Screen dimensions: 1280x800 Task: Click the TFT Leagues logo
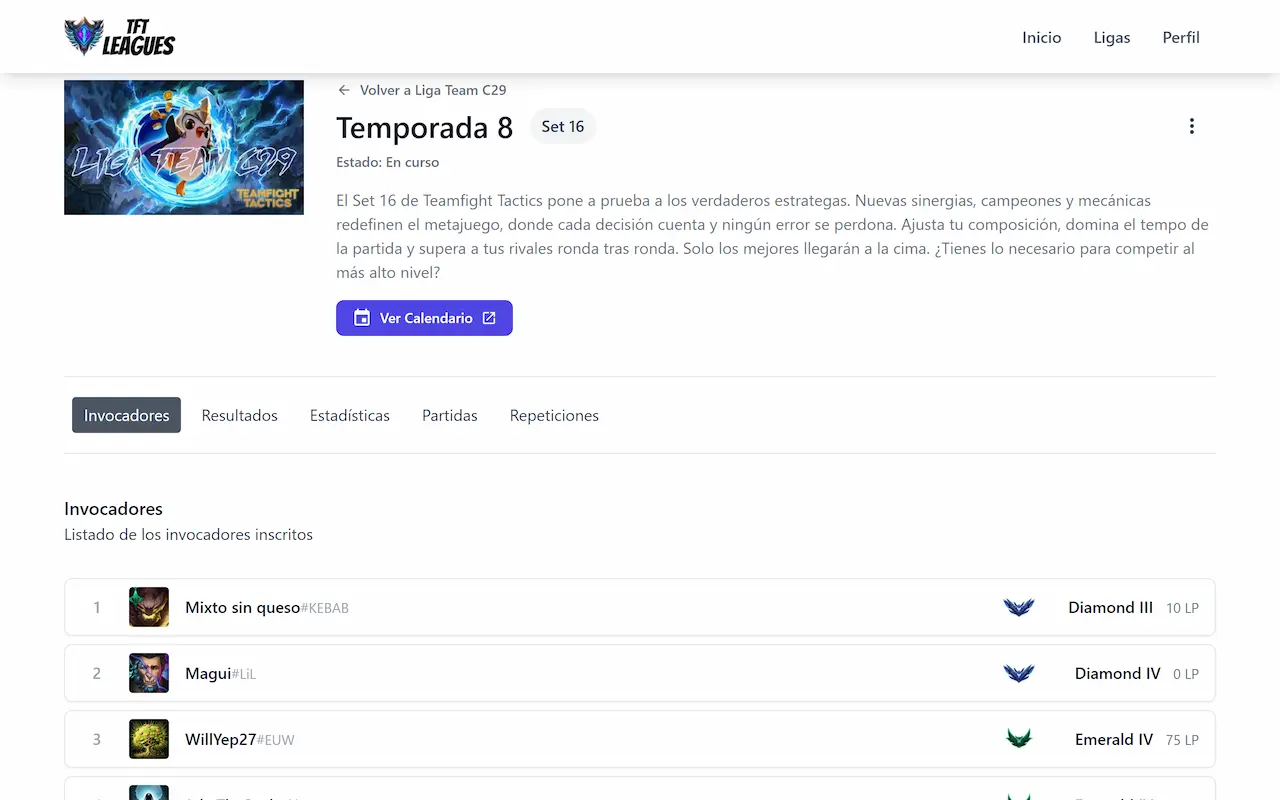120,37
